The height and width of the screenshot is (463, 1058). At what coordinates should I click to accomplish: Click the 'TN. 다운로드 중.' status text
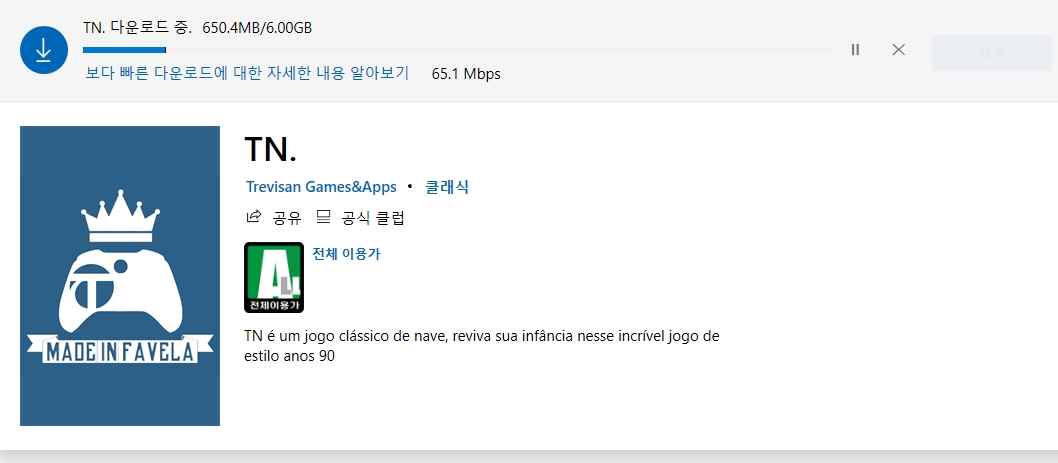click(138, 28)
